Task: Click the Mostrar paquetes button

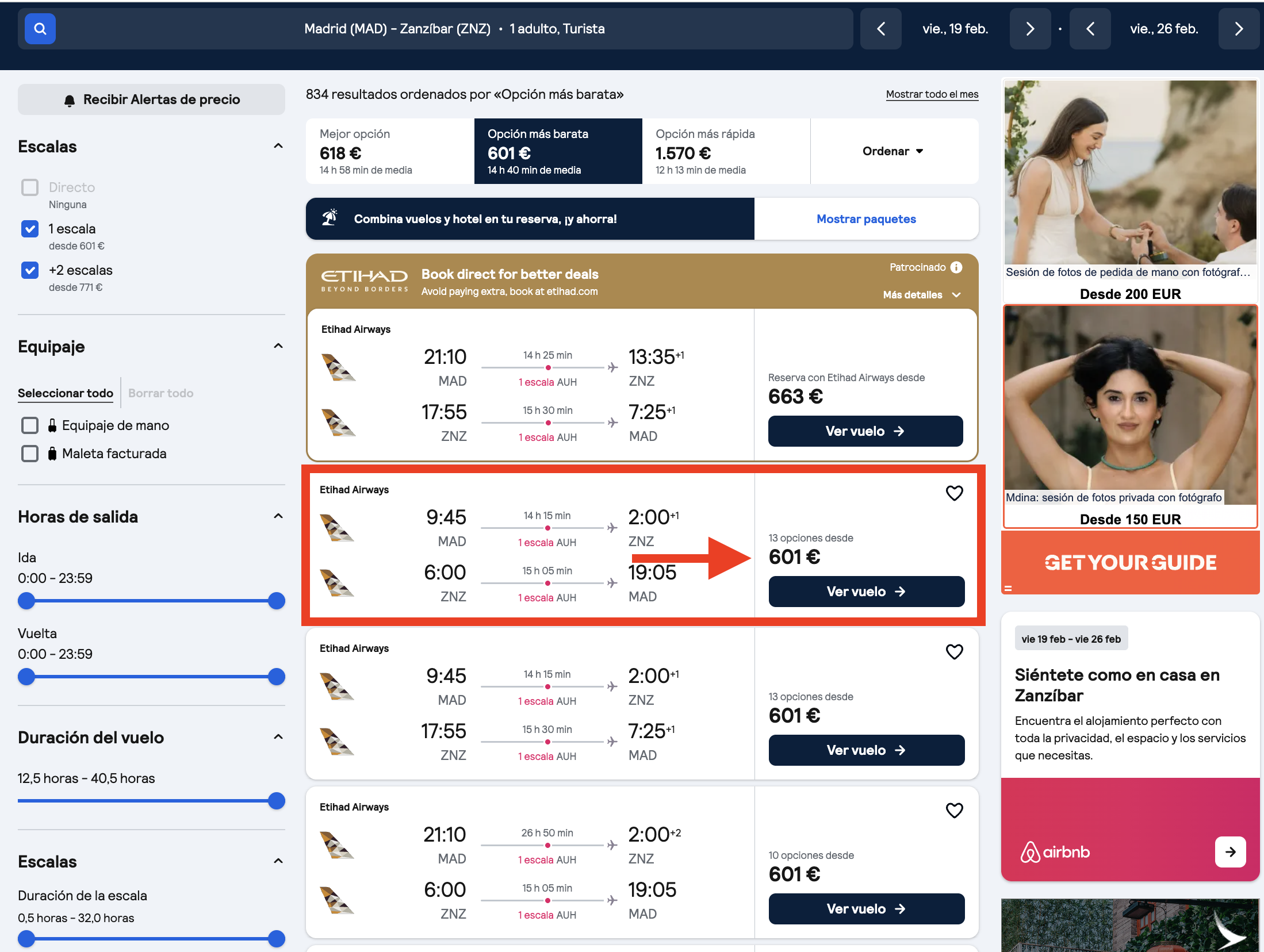Action: click(x=866, y=219)
